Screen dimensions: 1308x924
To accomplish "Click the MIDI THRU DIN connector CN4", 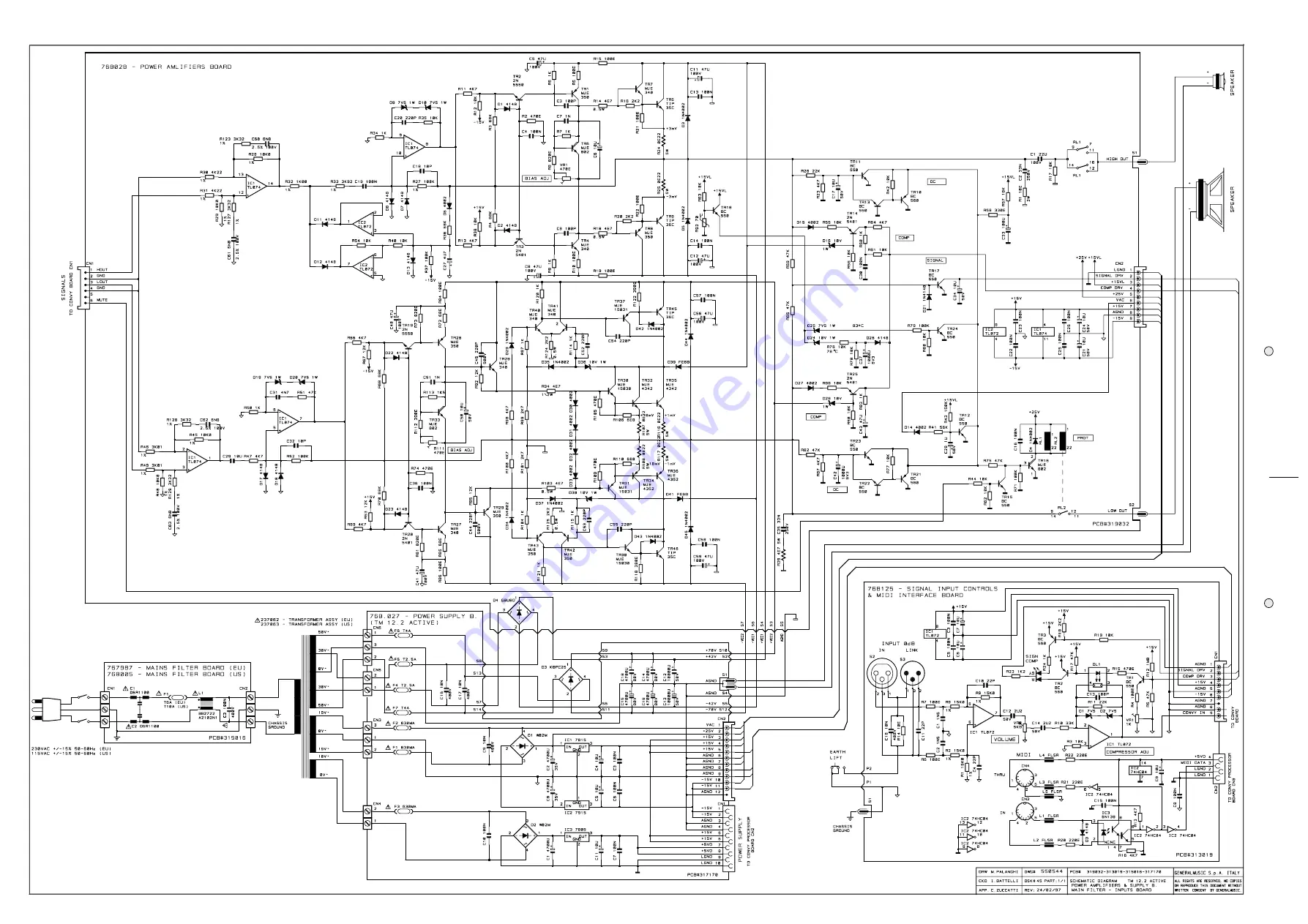I will [x=1025, y=776].
